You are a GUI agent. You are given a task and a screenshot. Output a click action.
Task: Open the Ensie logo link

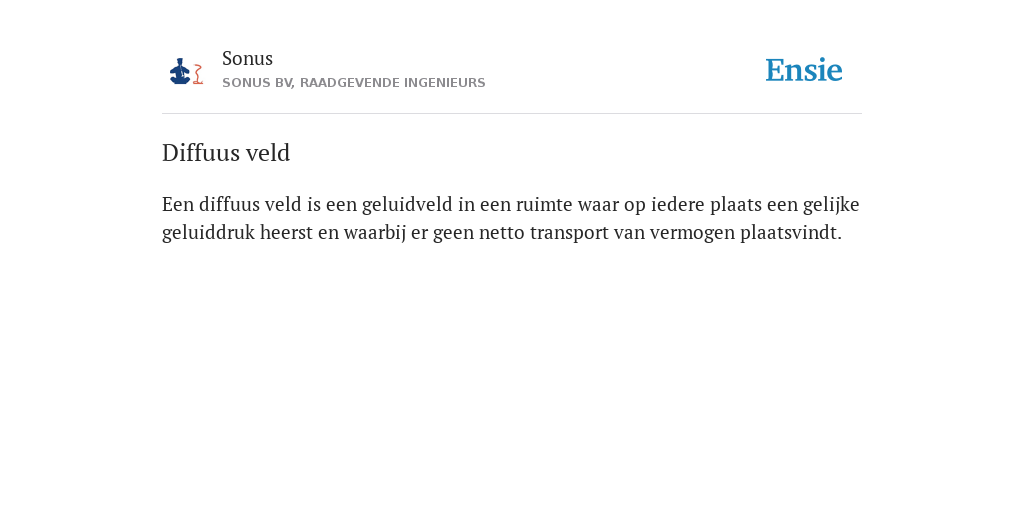804,70
